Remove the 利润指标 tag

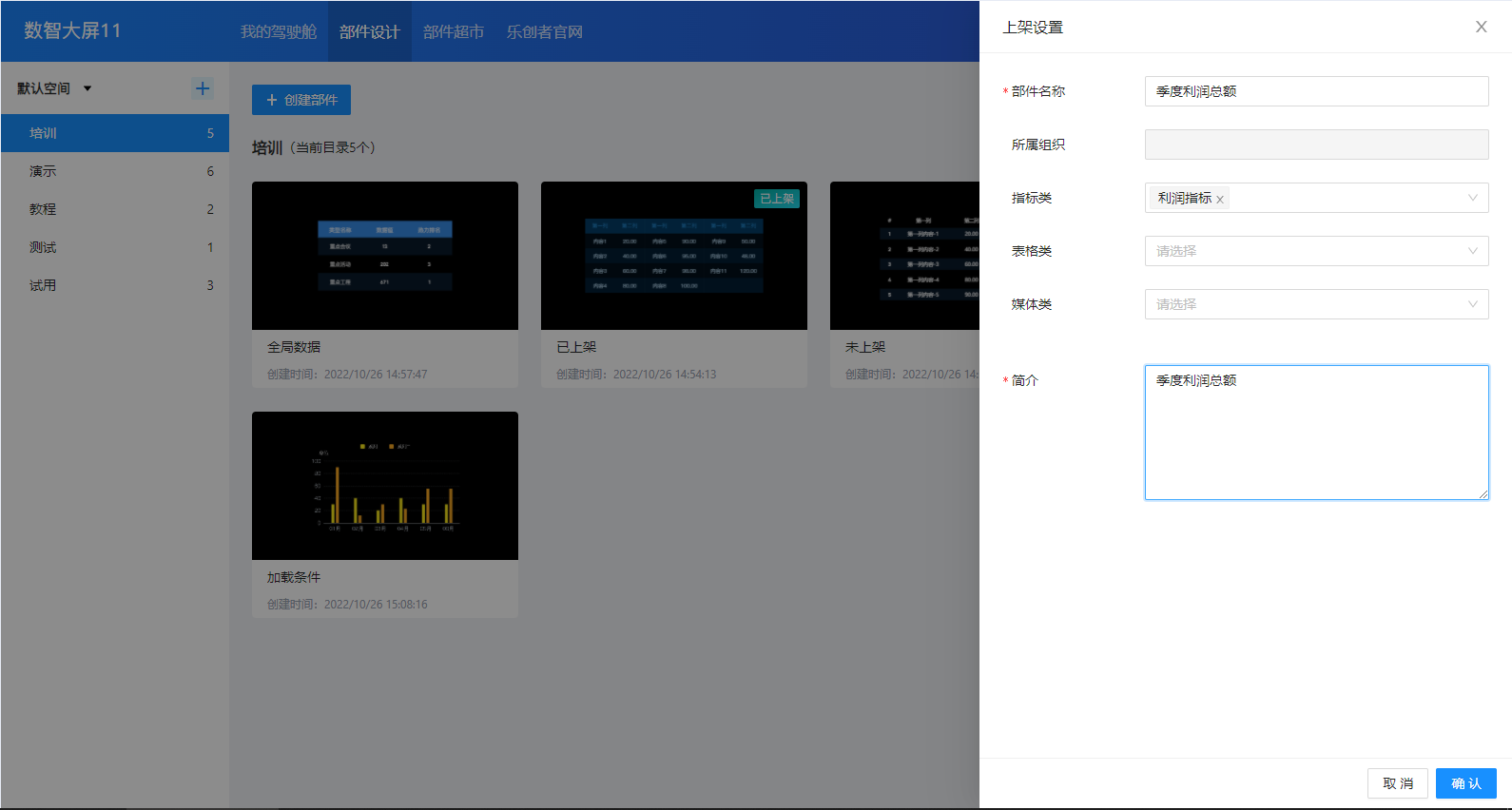(1219, 200)
